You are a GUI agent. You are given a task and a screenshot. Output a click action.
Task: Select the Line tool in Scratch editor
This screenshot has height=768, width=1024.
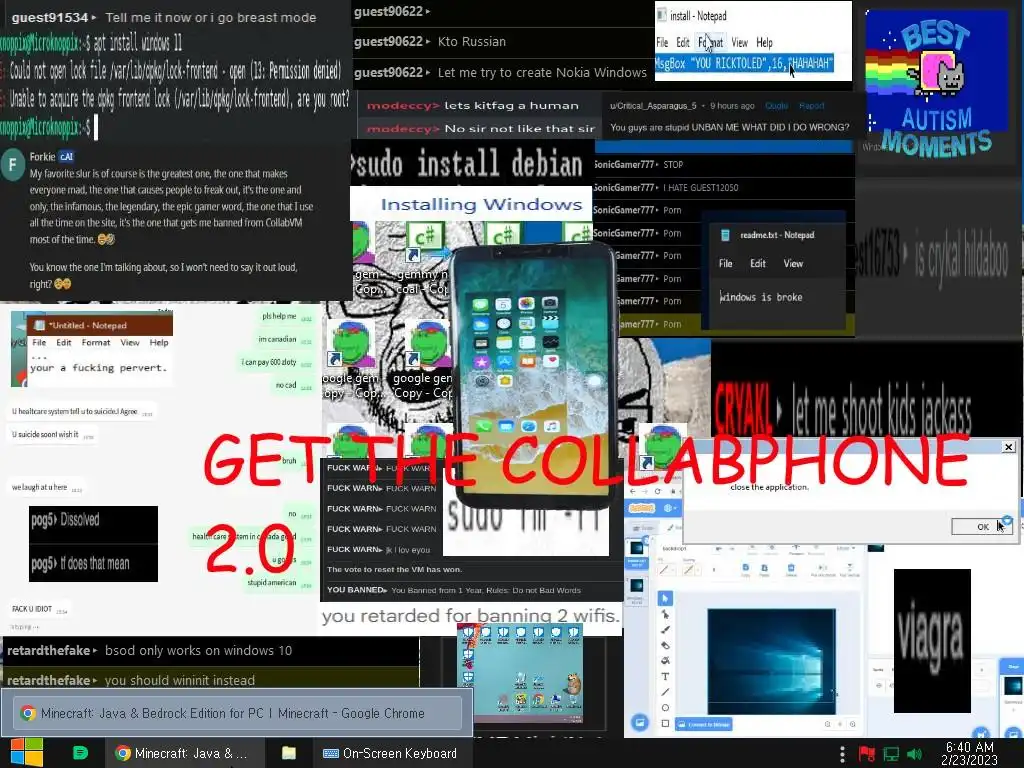665,692
